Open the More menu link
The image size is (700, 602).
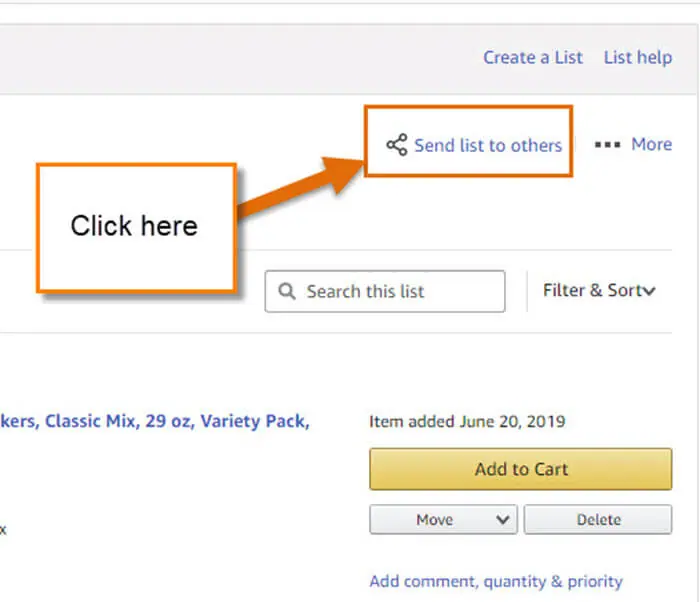[x=651, y=144]
